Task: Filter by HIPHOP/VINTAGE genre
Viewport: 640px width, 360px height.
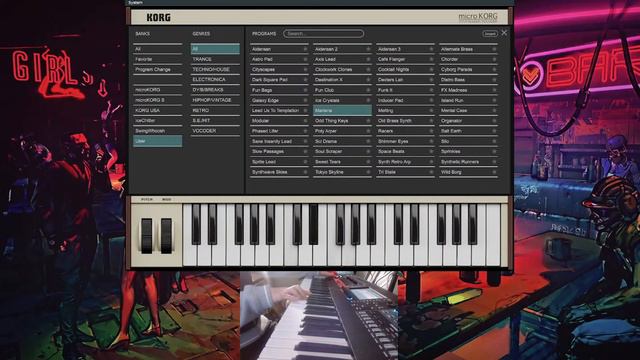Action: tap(215, 100)
